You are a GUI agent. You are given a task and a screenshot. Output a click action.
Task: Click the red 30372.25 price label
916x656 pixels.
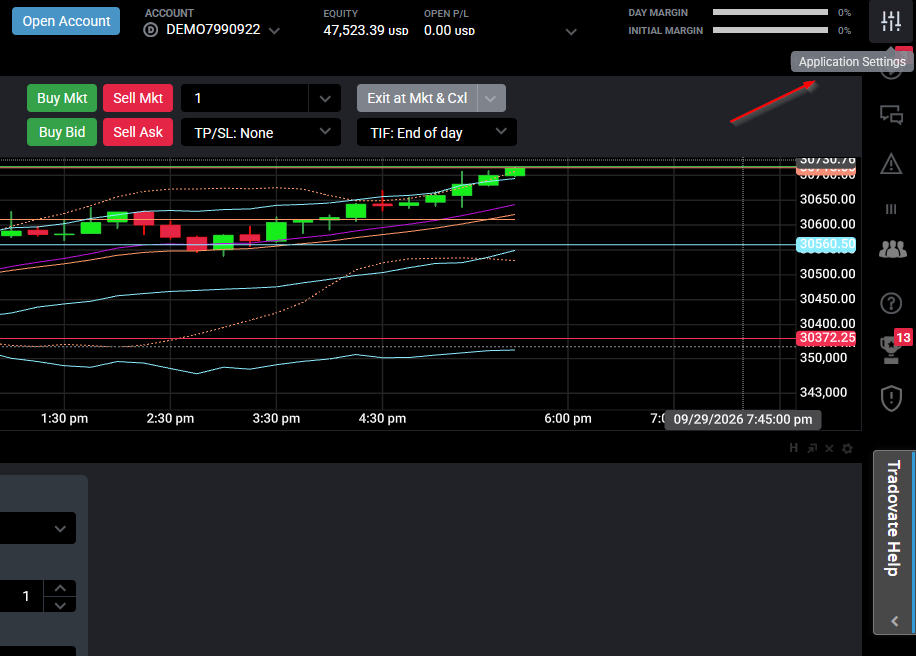[826, 338]
